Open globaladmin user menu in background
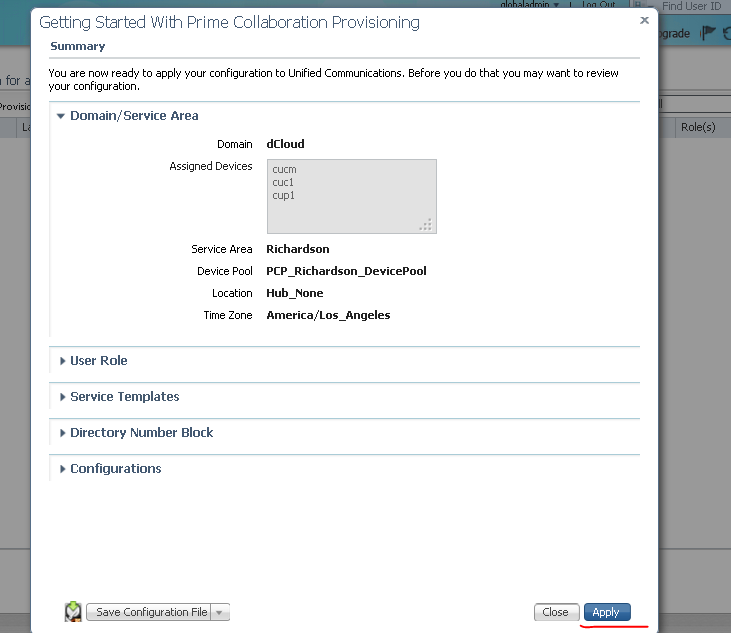This screenshot has width=731, height=633. point(529,5)
